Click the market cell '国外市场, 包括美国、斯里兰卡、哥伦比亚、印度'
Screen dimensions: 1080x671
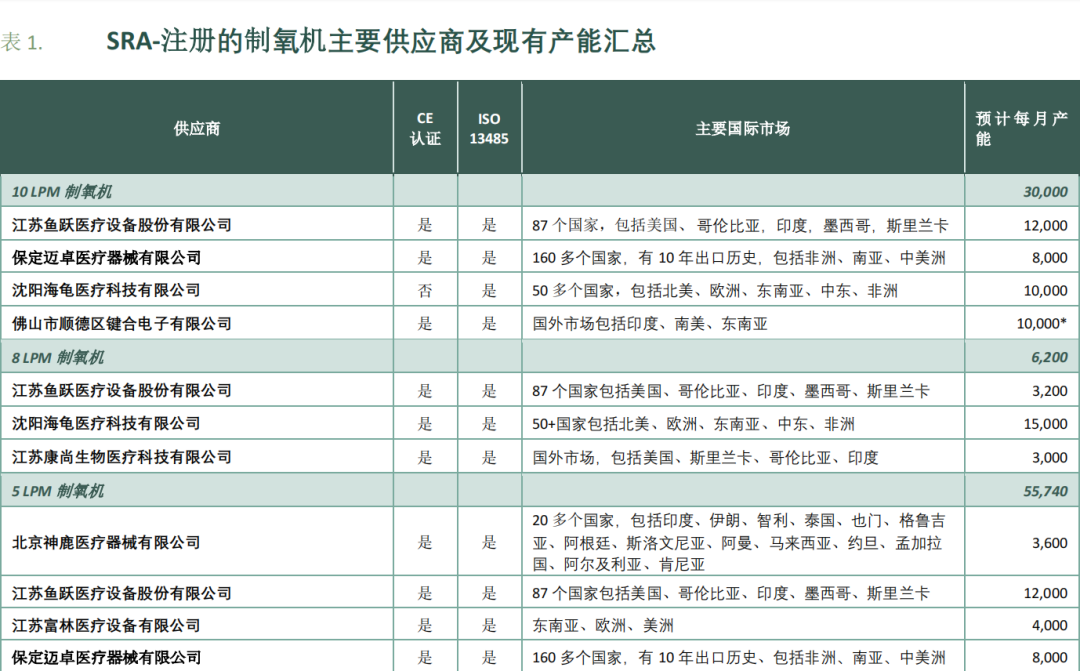(x=705, y=457)
